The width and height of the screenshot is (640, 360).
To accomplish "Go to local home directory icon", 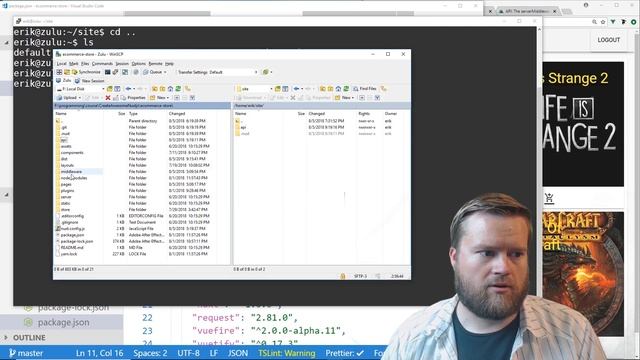I will pyautogui.click(x=170, y=89).
